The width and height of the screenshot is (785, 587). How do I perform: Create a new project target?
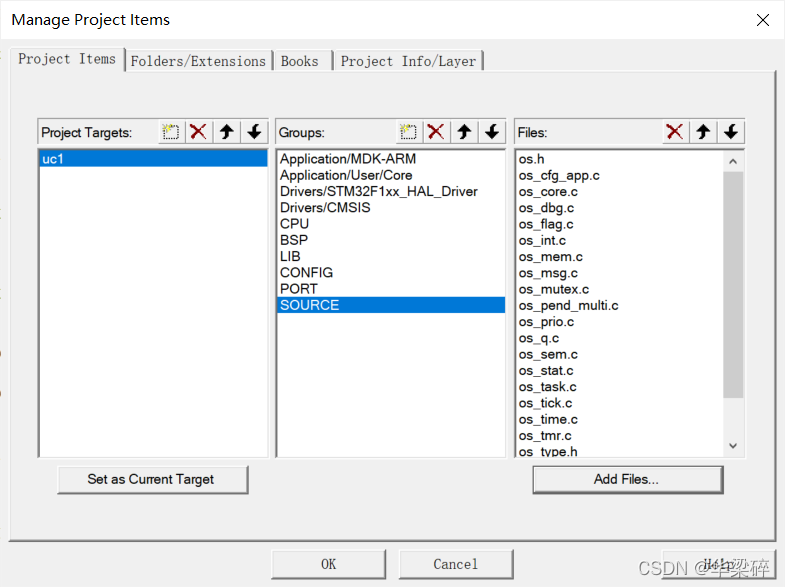coord(171,132)
